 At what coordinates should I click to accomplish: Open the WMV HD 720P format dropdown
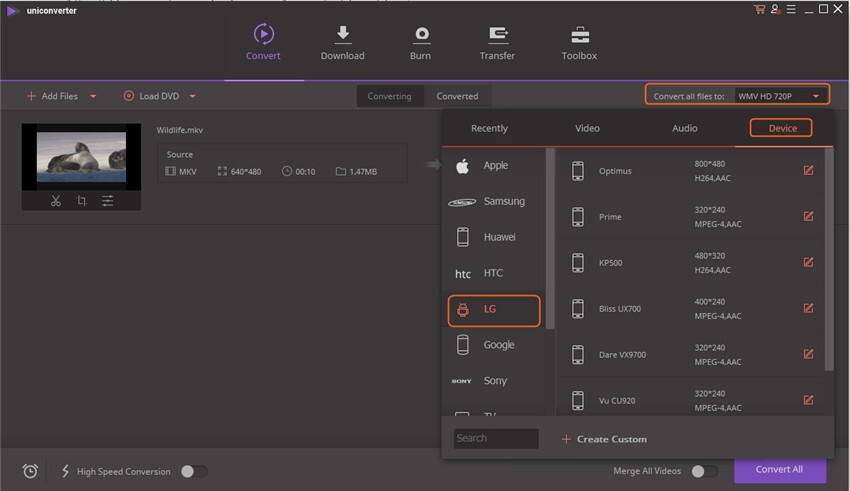(780, 96)
